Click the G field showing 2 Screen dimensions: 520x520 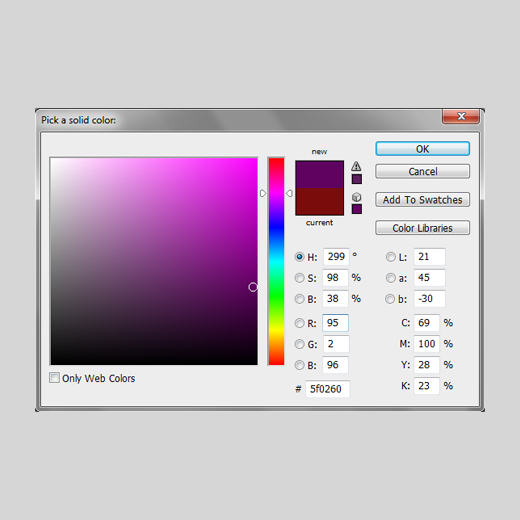pyautogui.click(x=336, y=344)
